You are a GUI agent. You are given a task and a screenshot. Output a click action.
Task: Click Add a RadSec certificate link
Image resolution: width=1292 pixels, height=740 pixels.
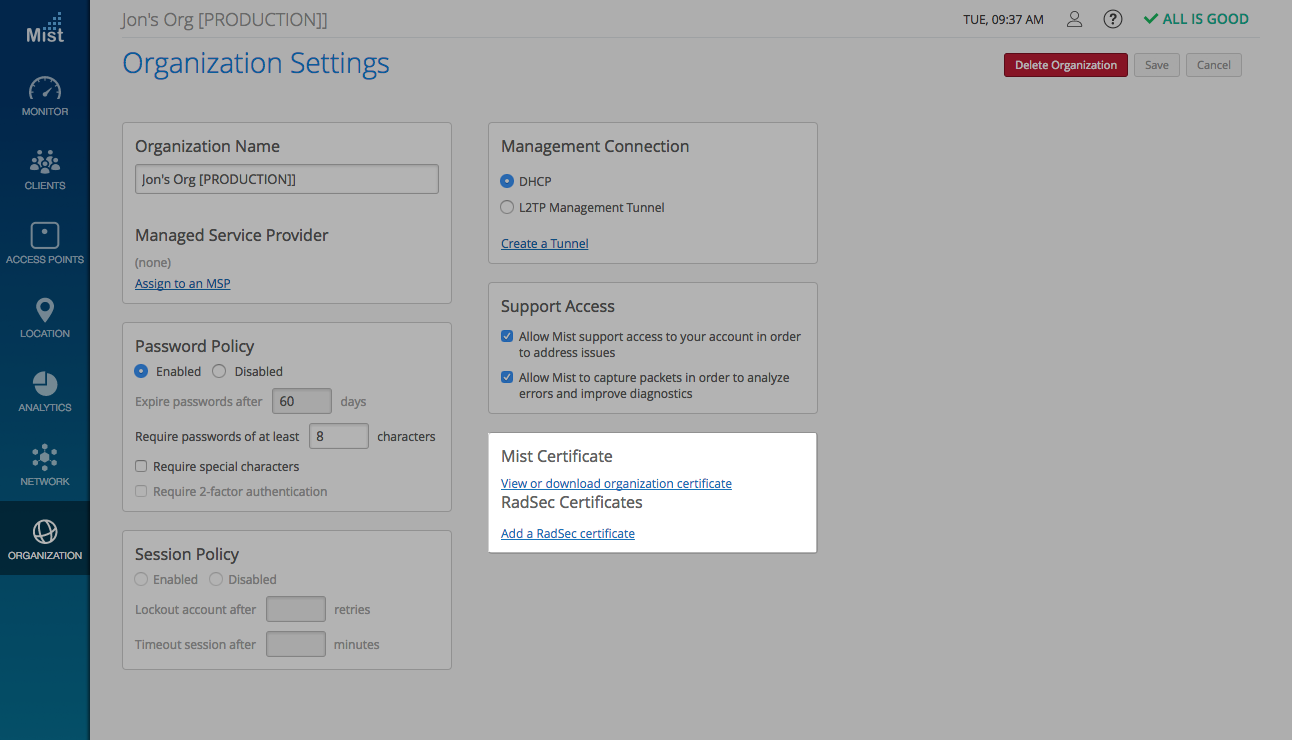tap(567, 534)
